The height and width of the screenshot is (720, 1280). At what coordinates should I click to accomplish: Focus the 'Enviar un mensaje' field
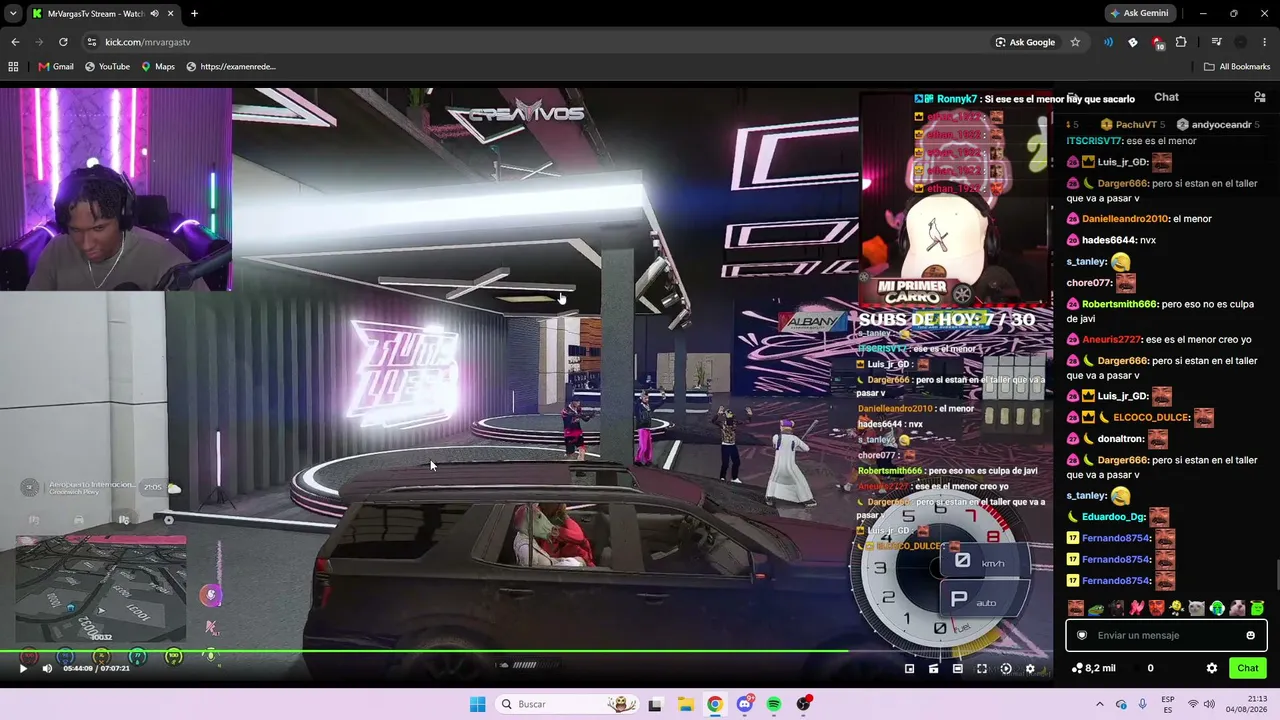point(1166,635)
